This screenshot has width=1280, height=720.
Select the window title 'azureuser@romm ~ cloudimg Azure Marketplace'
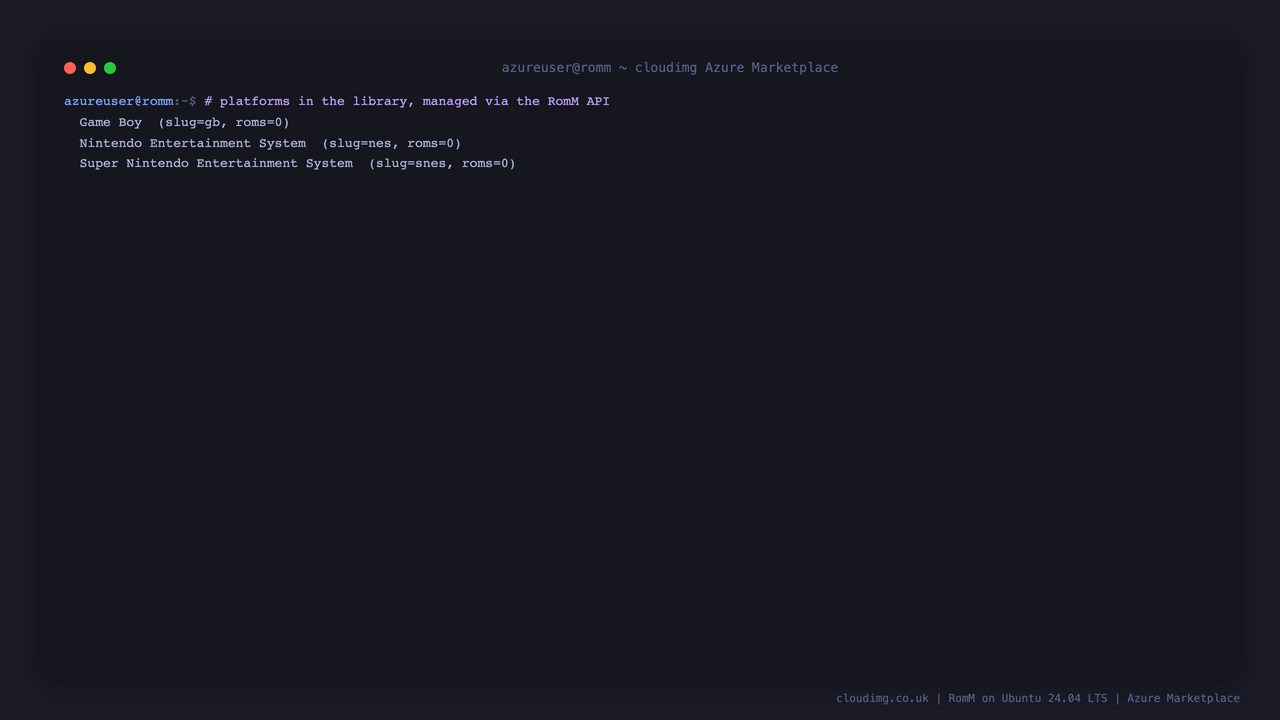tap(670, 68)
